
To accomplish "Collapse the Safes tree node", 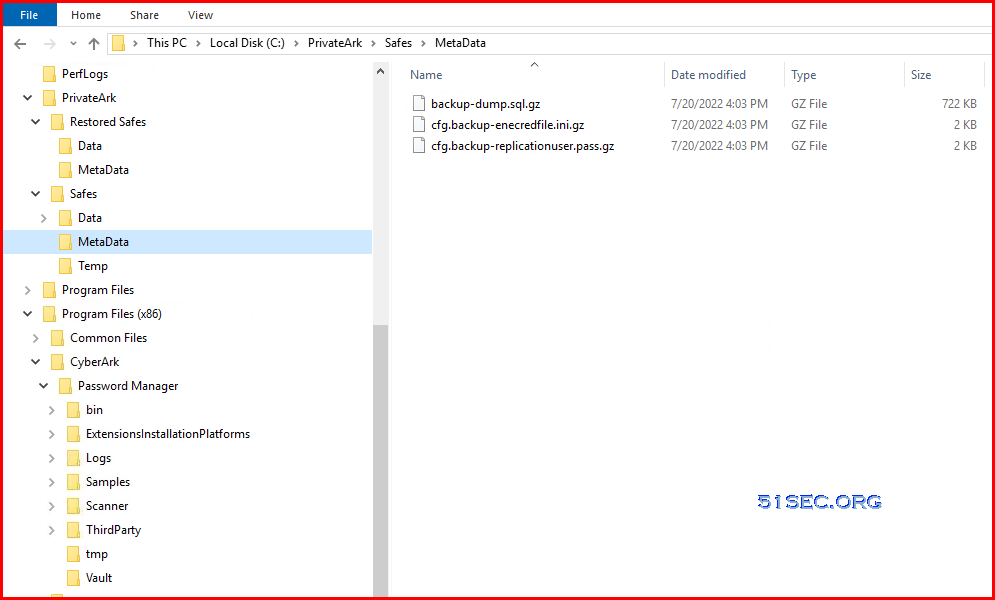I will pyautogui.click(x=36, y=194).
